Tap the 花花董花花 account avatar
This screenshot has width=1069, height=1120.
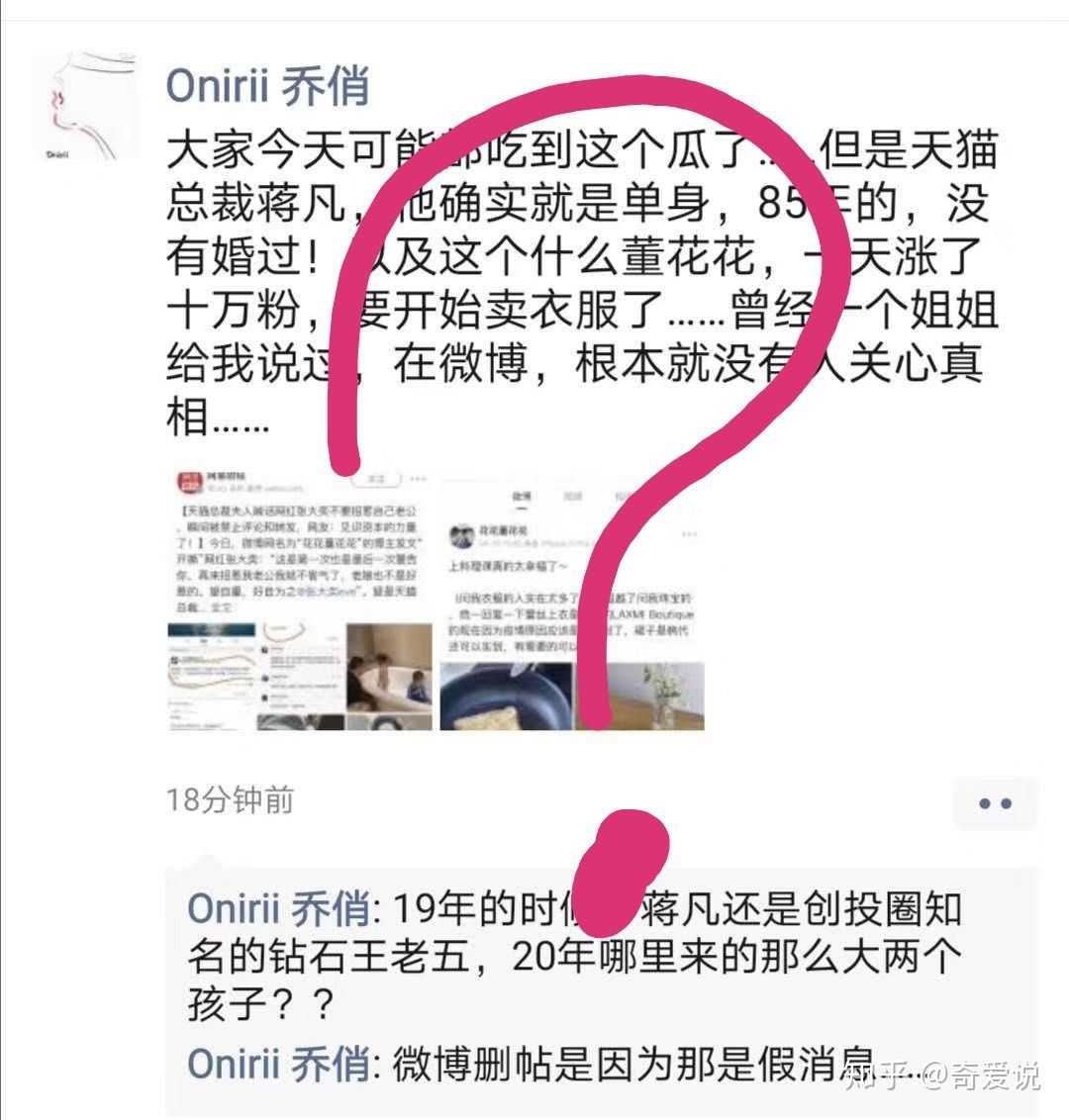click(x=461, y=535)
